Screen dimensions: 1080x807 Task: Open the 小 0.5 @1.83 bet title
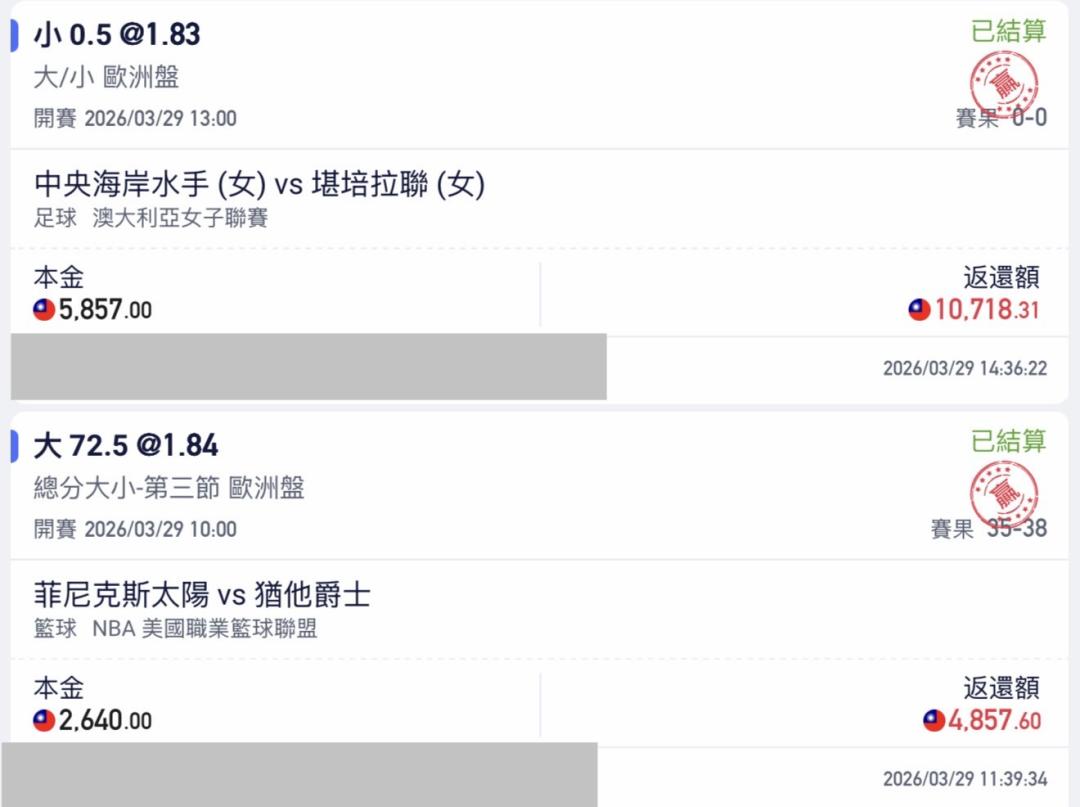click(117, 35)
